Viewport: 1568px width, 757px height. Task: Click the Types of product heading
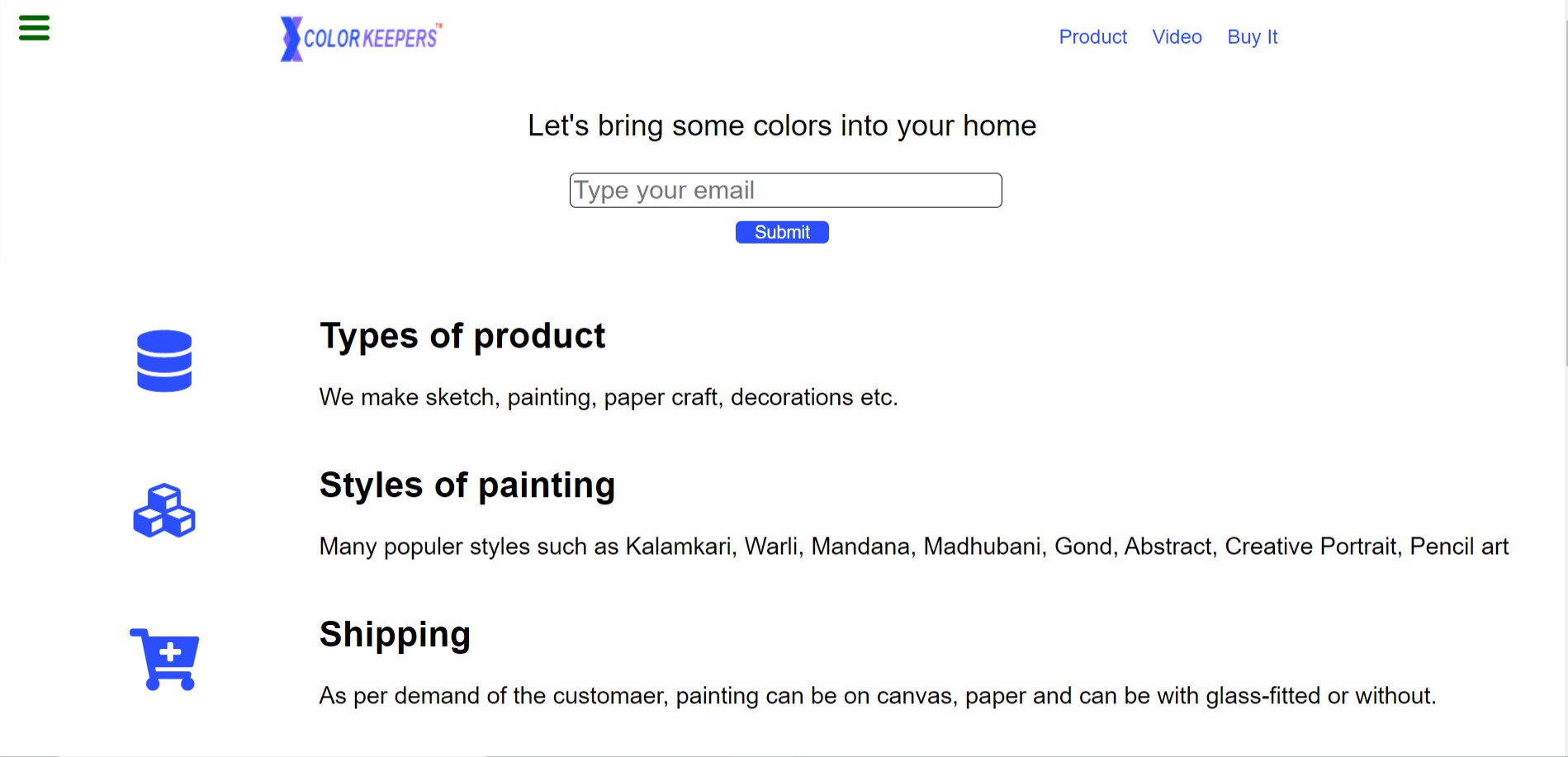(x=462, y=335)
